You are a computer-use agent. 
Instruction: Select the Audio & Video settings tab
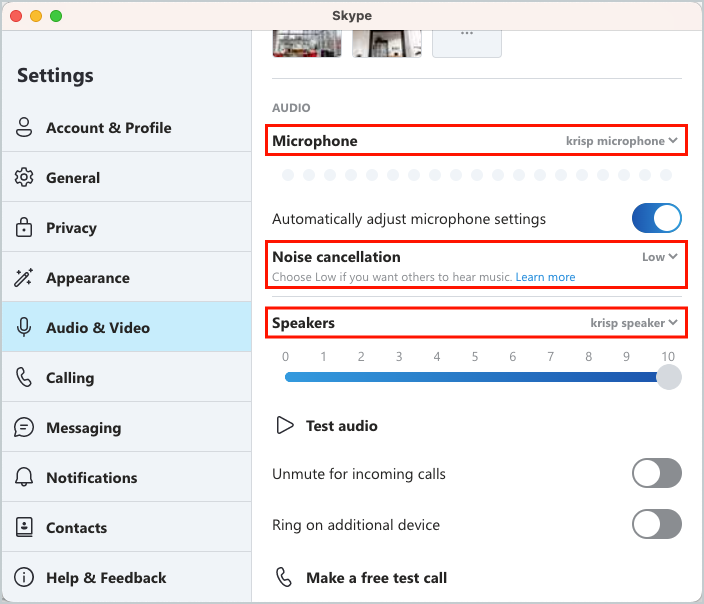[98, 328]
